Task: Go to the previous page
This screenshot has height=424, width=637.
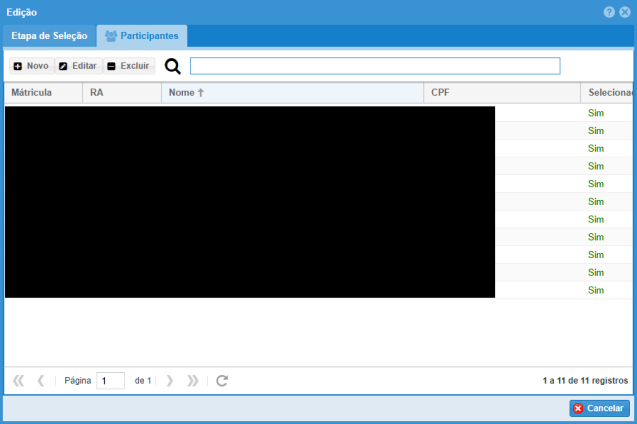Action: (x=41, y=380)
